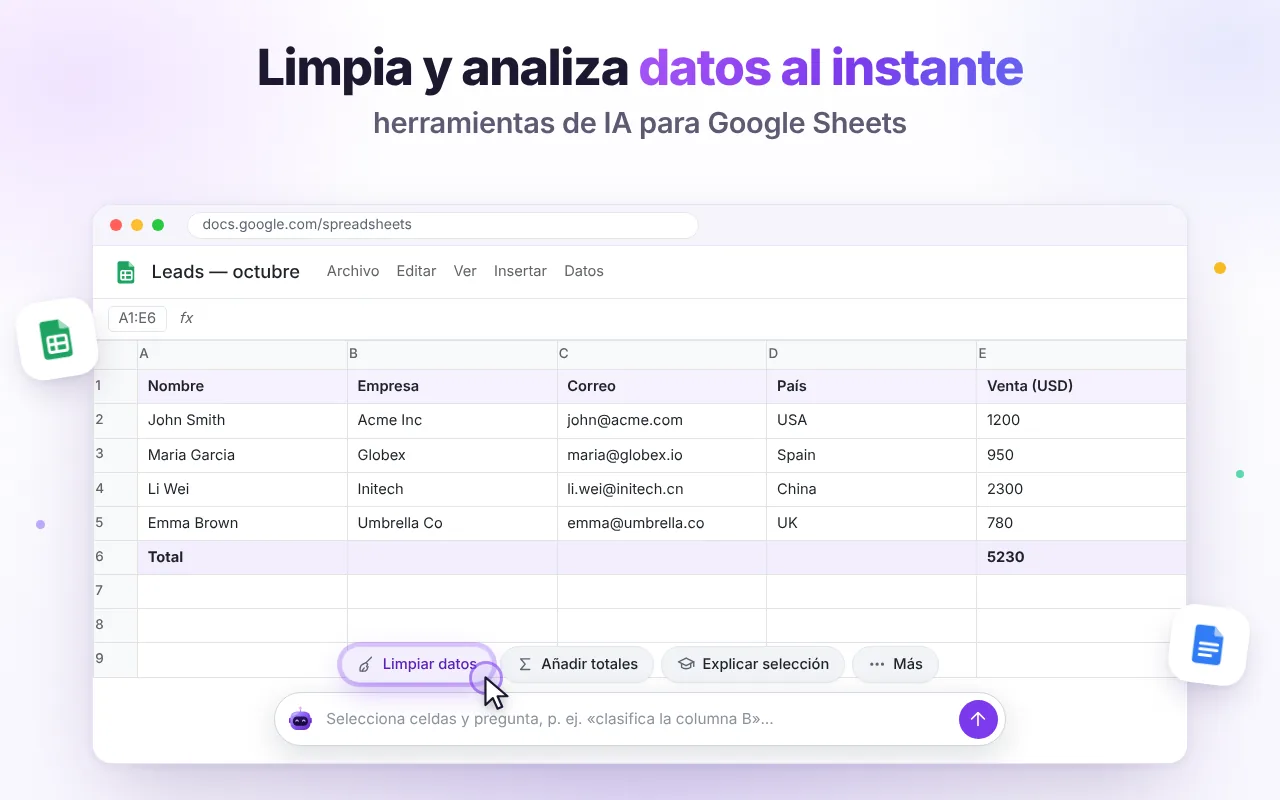1280x800 pixels.
Task: Select column B header
Action: [453, 354]
